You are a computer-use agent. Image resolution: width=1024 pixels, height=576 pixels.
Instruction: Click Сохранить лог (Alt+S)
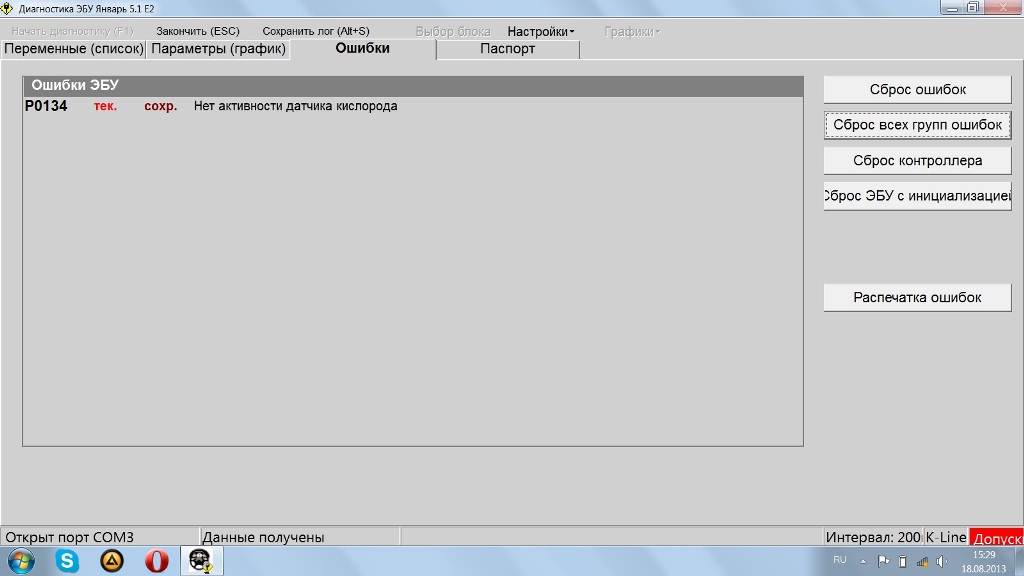coord(315,31)
